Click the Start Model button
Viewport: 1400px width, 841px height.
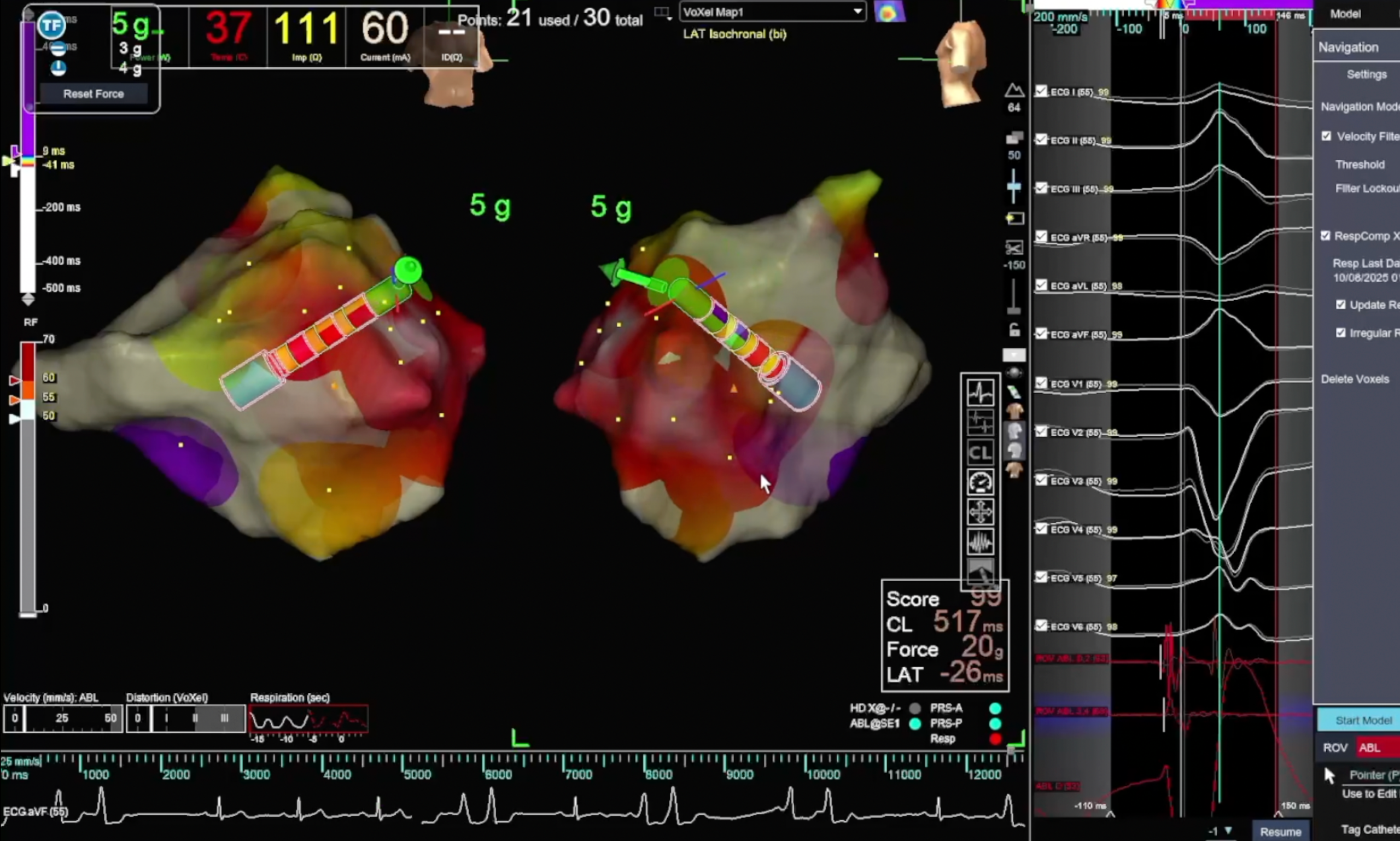[1363, 720]
